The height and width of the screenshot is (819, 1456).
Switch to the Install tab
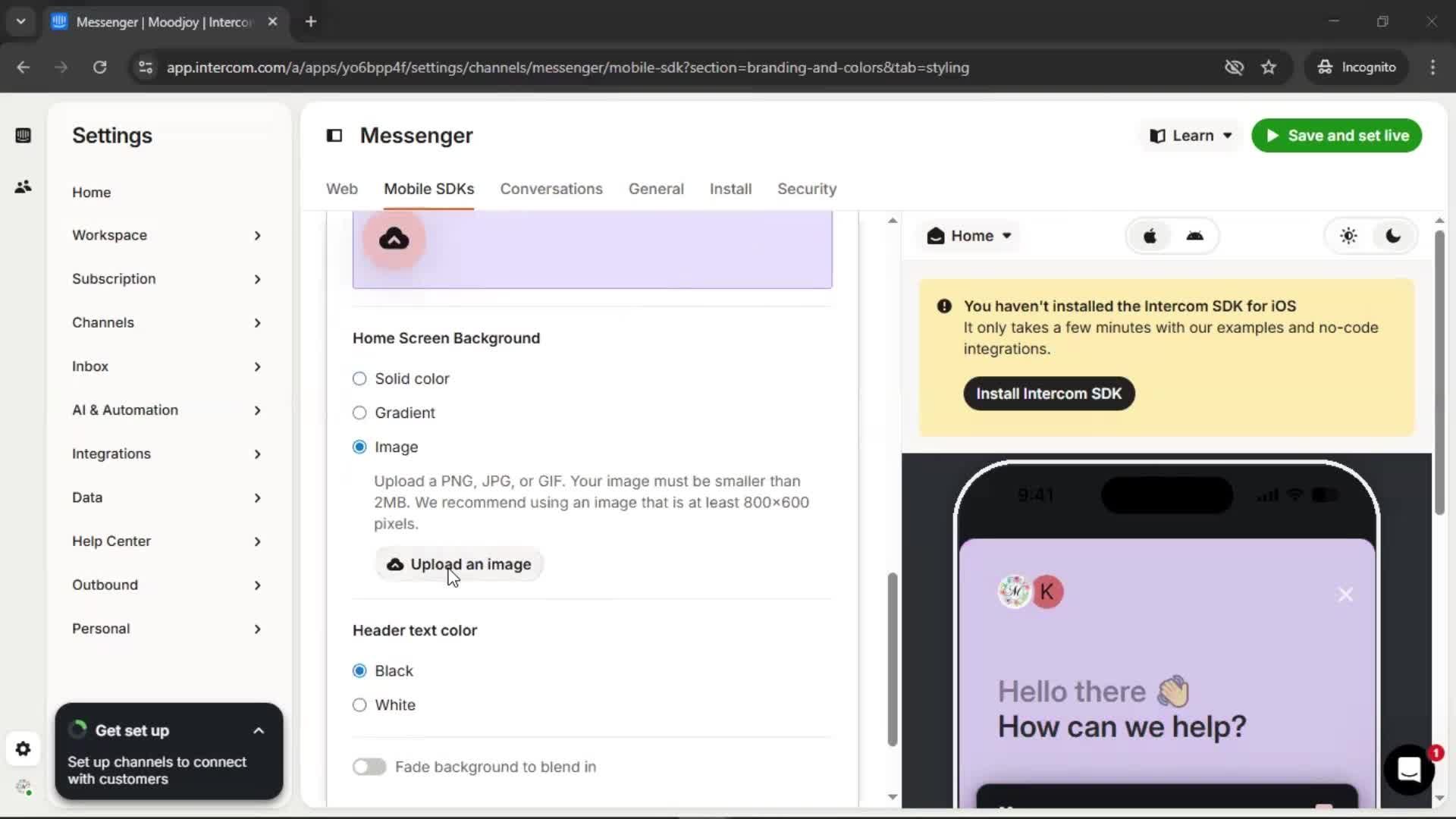point(730,189)
